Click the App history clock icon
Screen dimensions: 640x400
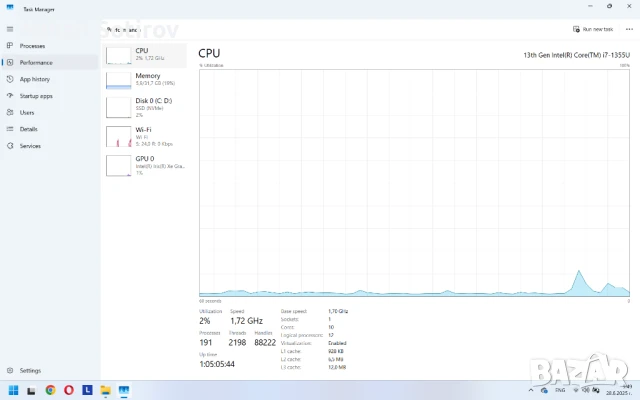(x=10, y=79)
